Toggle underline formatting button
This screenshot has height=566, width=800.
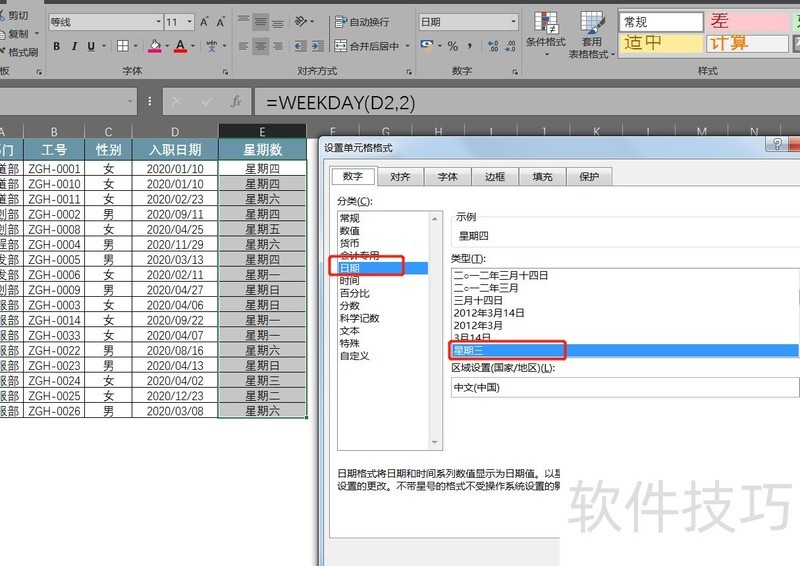[91, 46]
